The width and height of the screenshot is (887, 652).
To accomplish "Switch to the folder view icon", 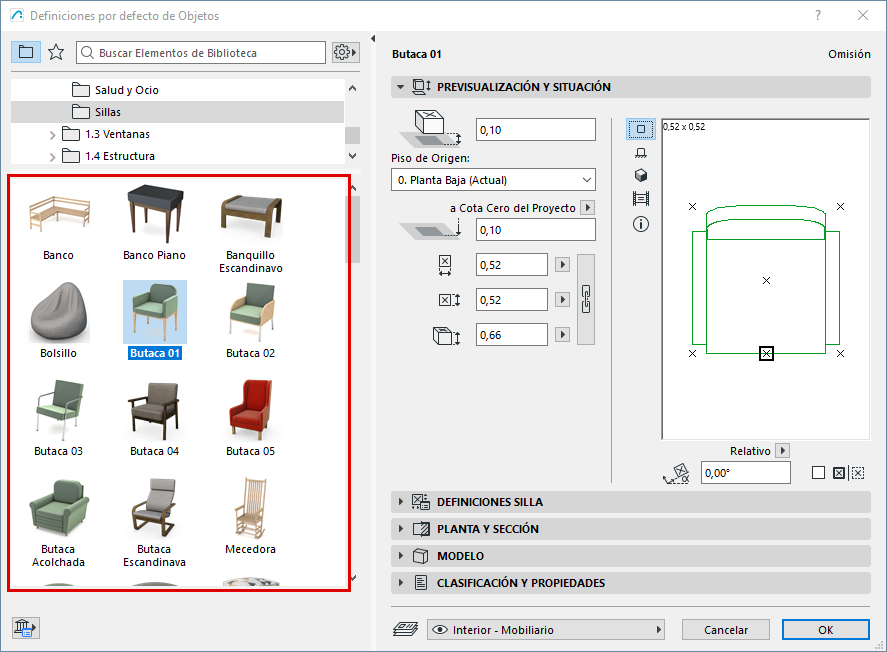I will [x=26, y=52].
